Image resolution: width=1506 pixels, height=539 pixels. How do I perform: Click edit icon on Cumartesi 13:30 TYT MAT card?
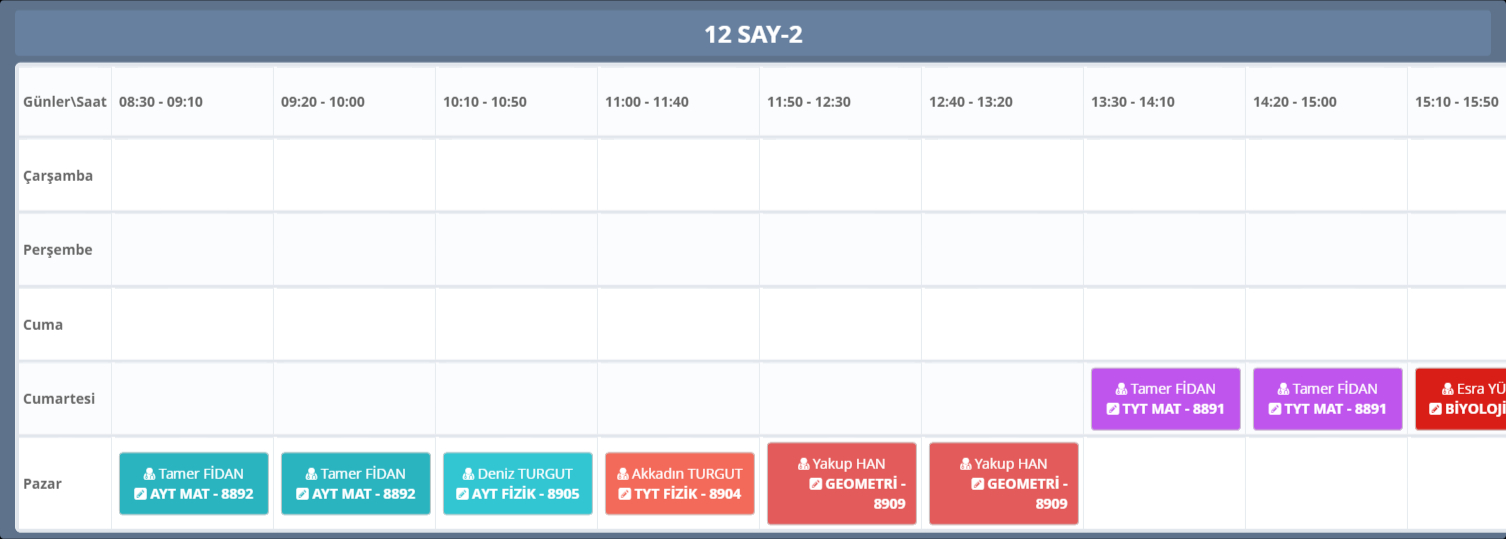tap(1112, 409)
